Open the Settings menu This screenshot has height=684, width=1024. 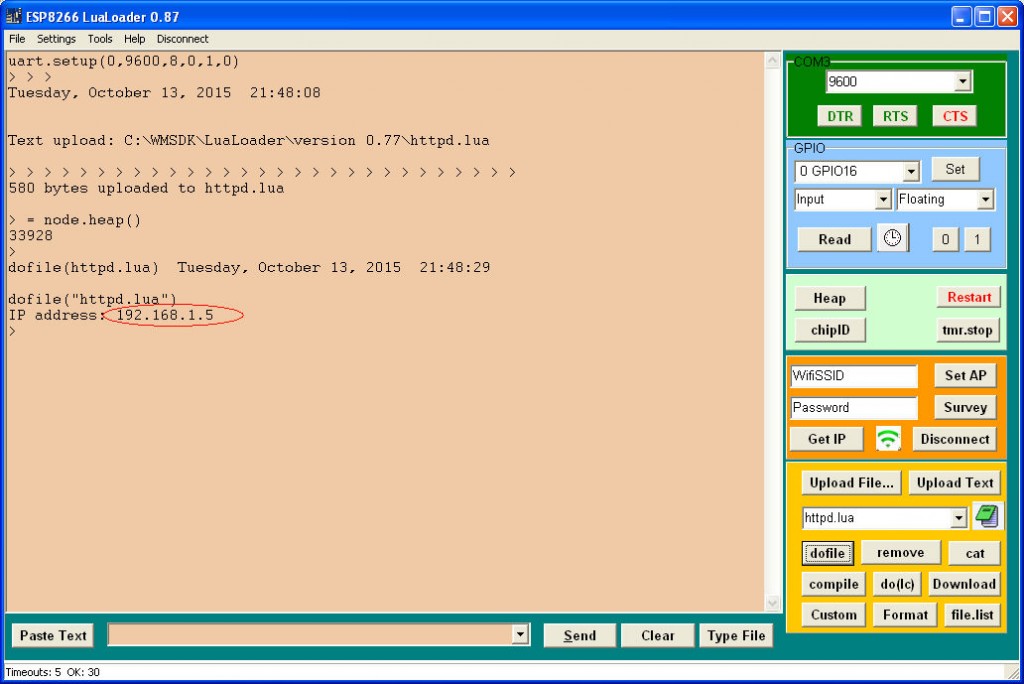tap(56, 38)
